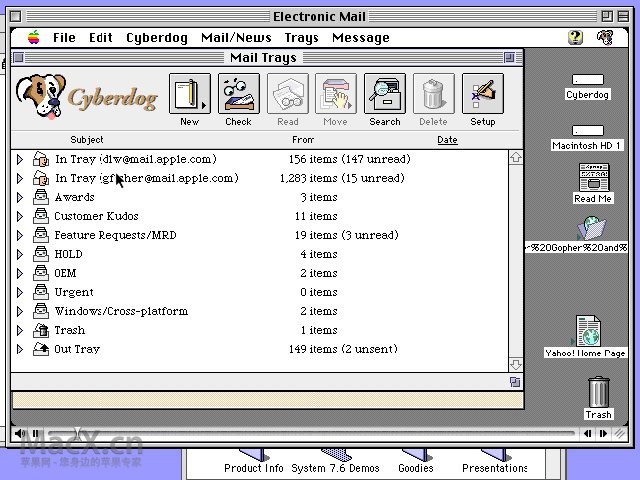Expand the OEM tray
The height and width of the screenshot is (480, 640).
coord(19,273)
